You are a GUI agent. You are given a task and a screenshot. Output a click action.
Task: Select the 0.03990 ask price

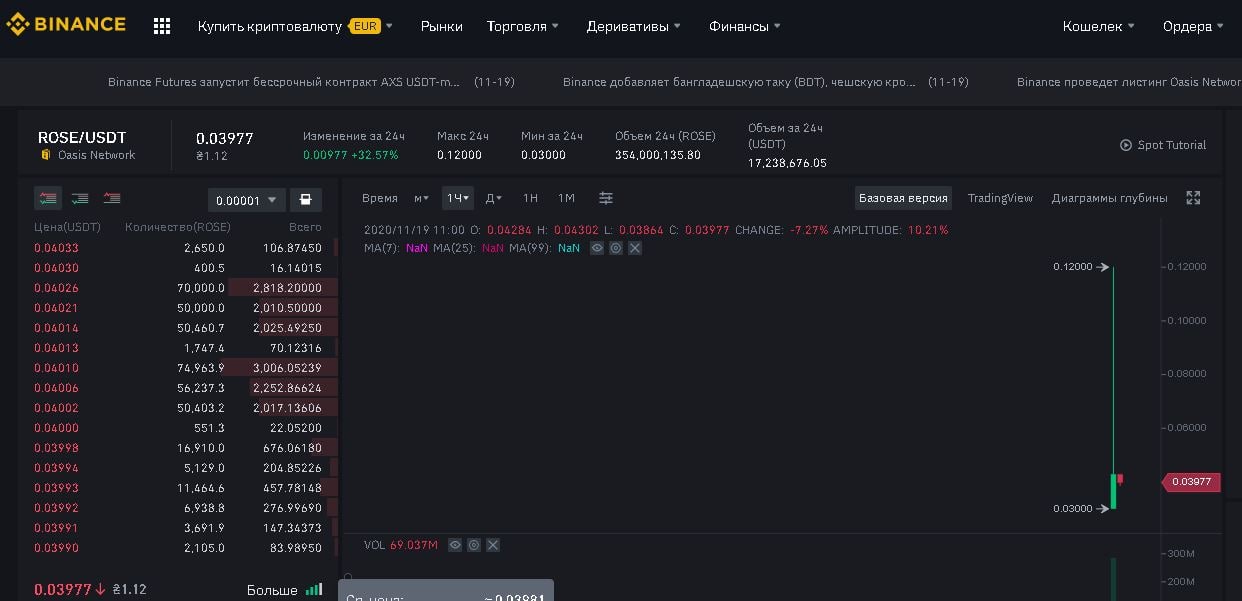tap(56, 548)
